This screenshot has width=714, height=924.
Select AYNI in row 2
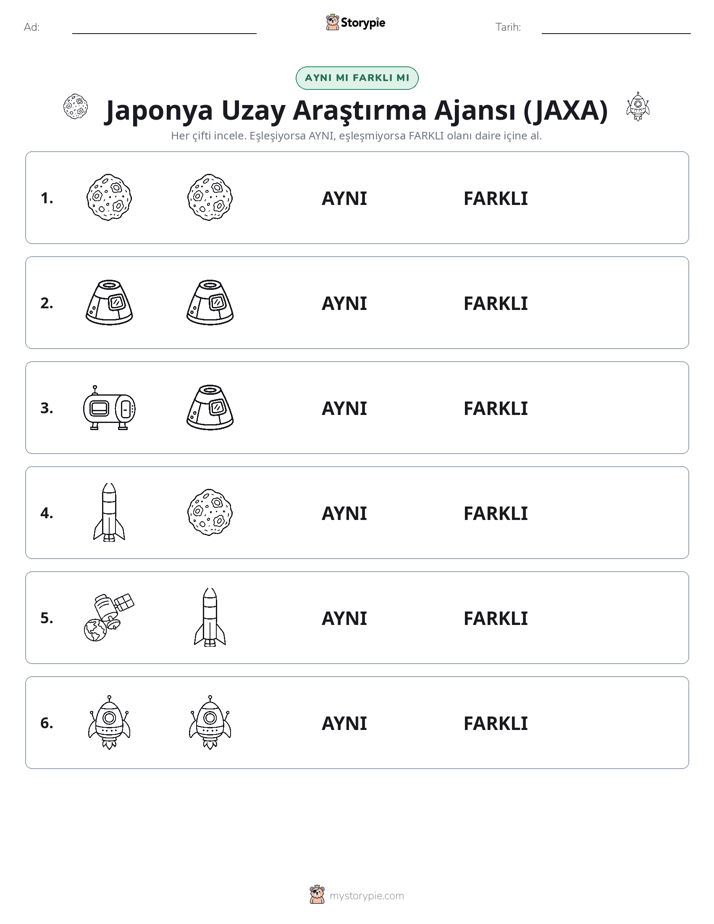(x=344, y=303)
